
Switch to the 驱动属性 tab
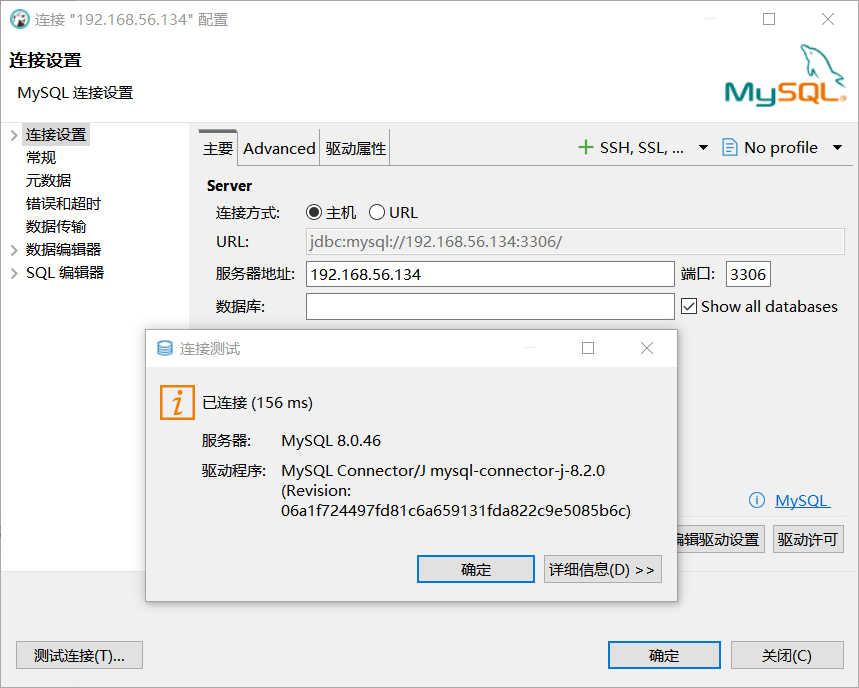(x=356, y=148)
